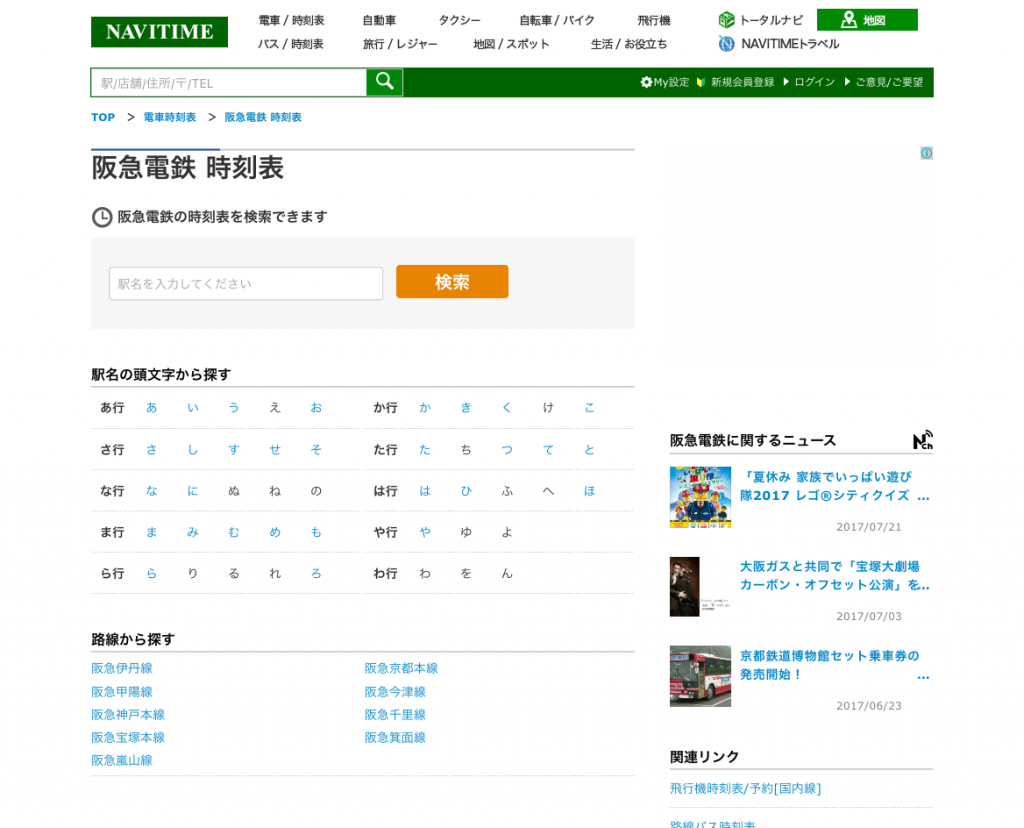Open 阪急今津線 line
This screenshot has height=828, width=1024.
395,692
